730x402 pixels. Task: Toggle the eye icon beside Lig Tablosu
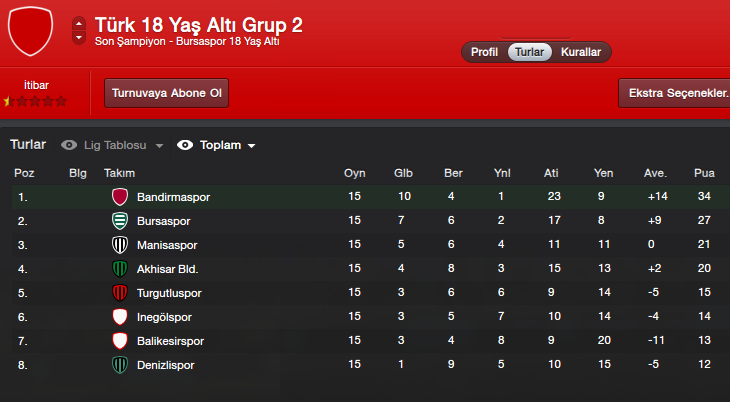(69, 145)
